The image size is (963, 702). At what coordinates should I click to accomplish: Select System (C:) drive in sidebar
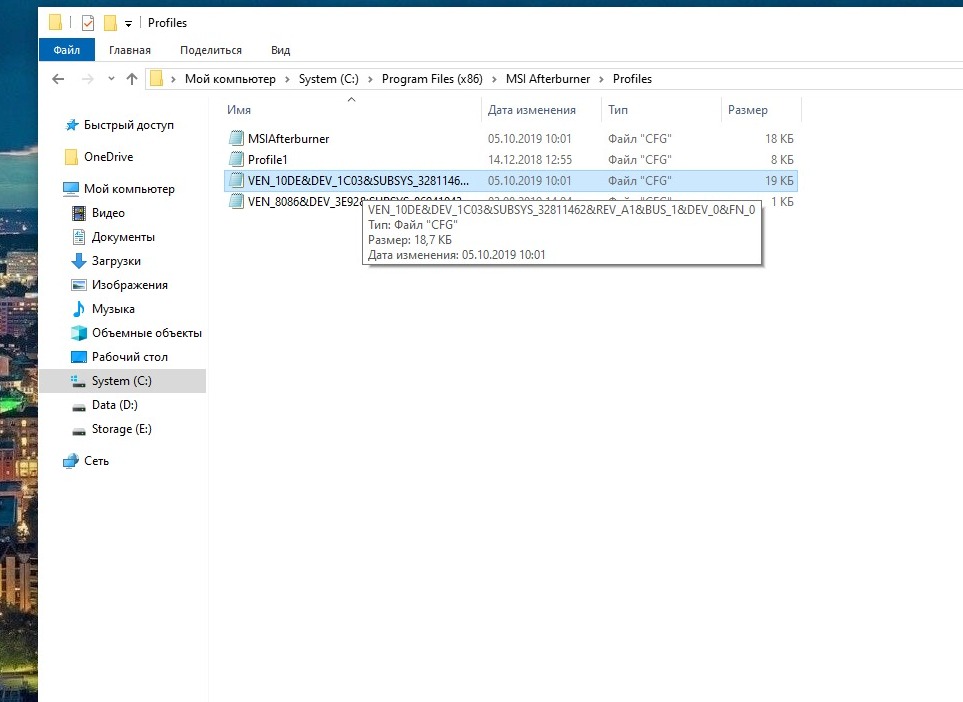122,381
